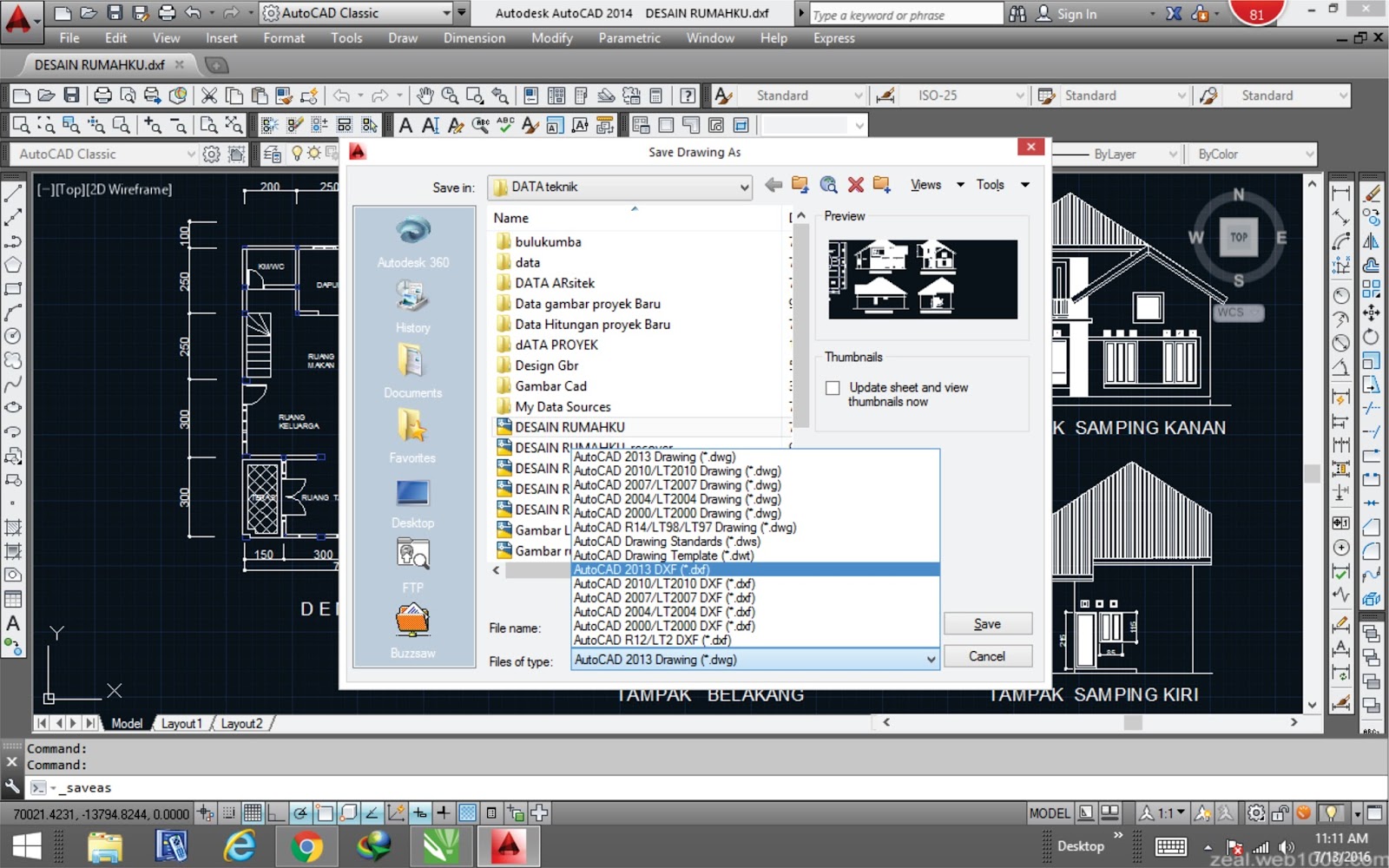
Task: Click the Save button in dialog
Action: click(x=988, y=624)
